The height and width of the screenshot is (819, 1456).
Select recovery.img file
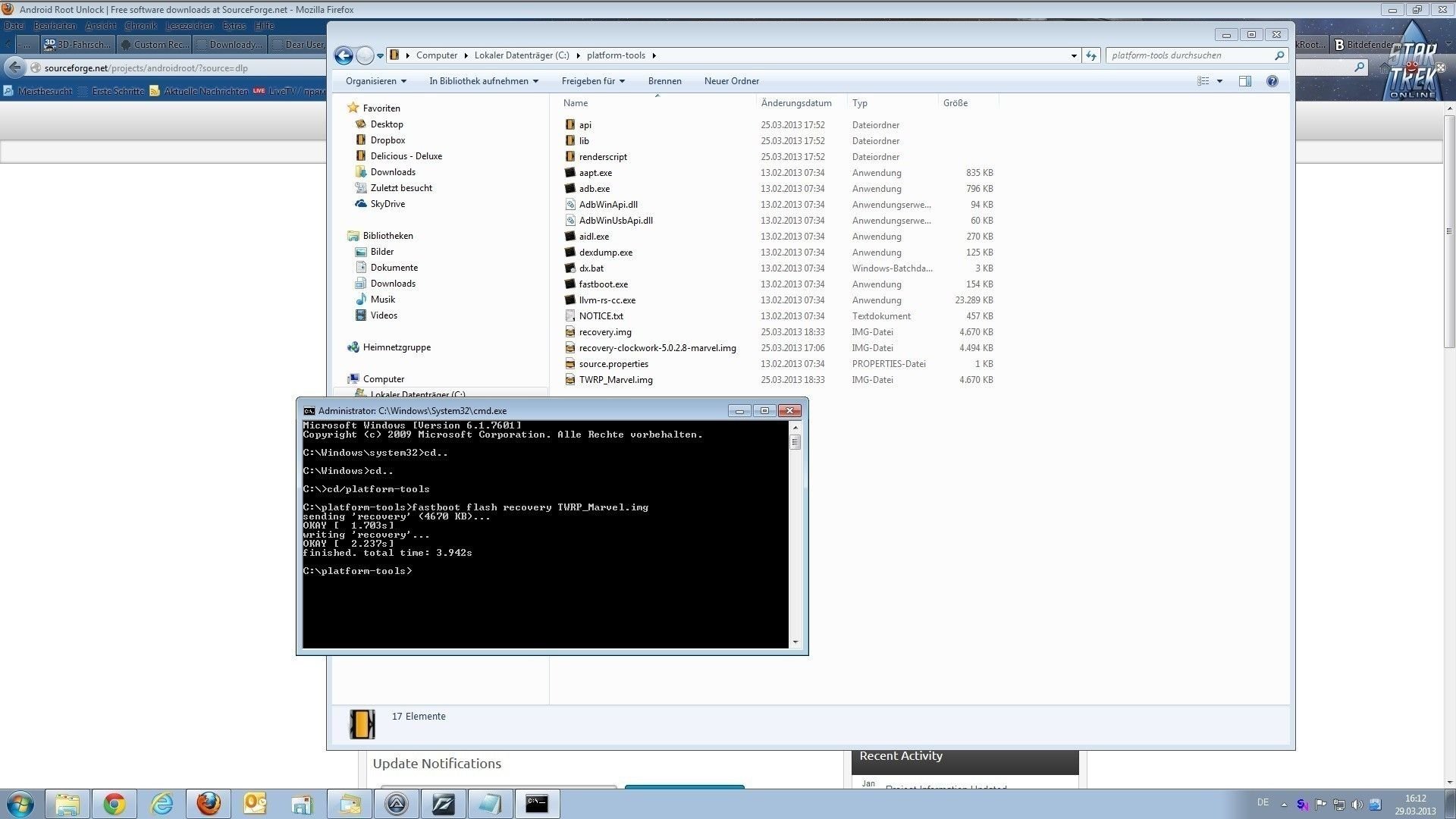(x=605, y=332)
